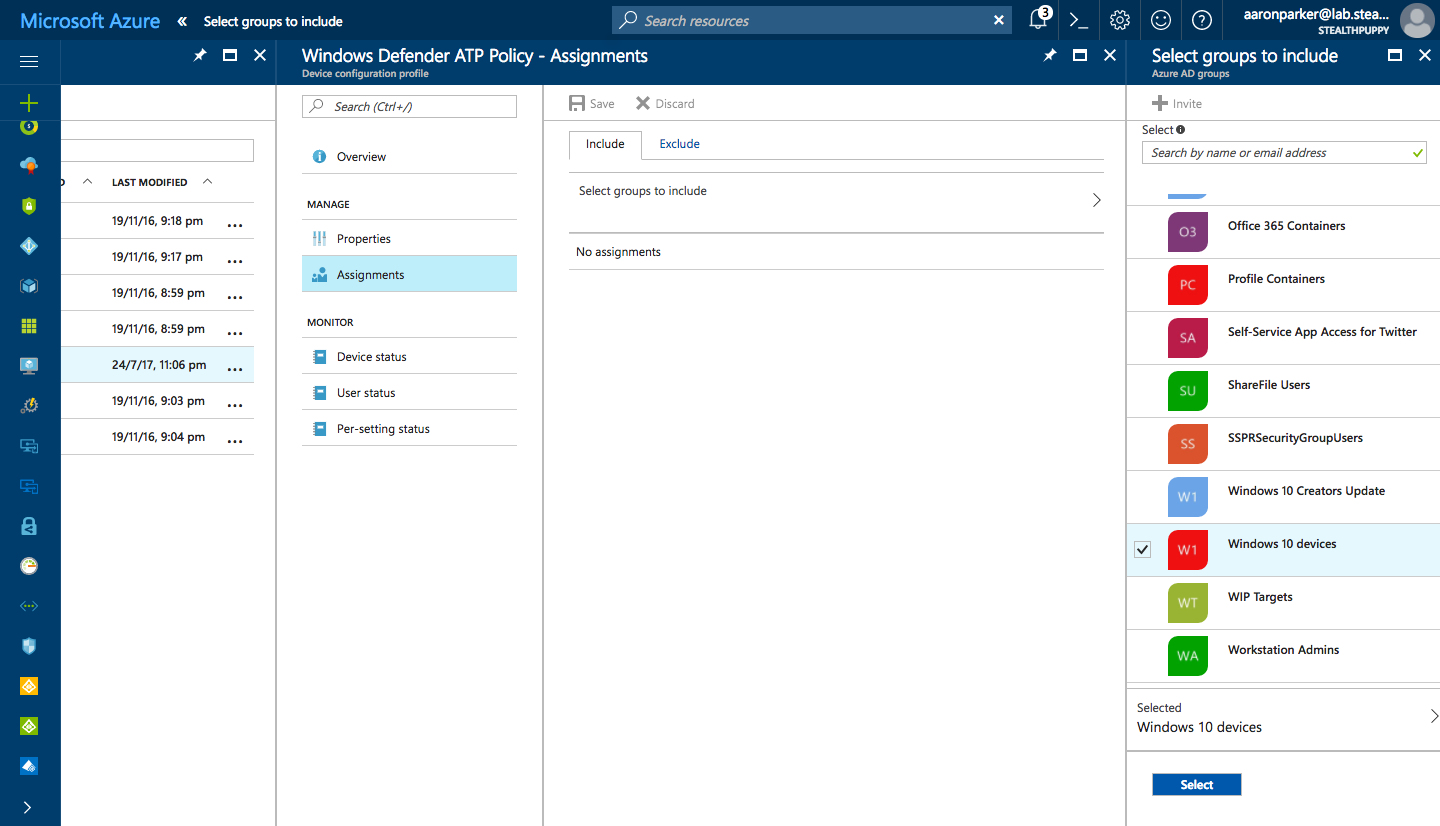
Task: Open the green shield lock sidebar icon
Action: click(x=29, y=206)
